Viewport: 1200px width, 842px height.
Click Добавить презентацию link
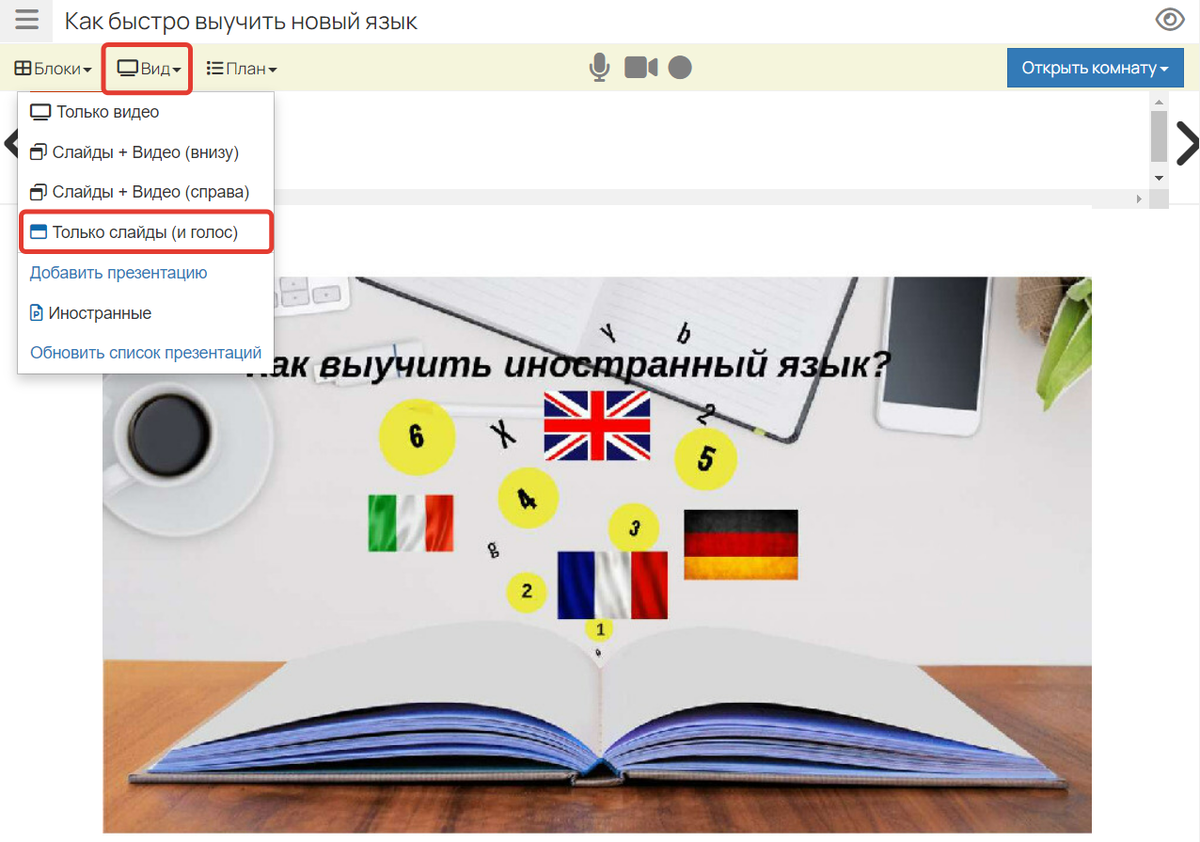click(x=118, y=273)
